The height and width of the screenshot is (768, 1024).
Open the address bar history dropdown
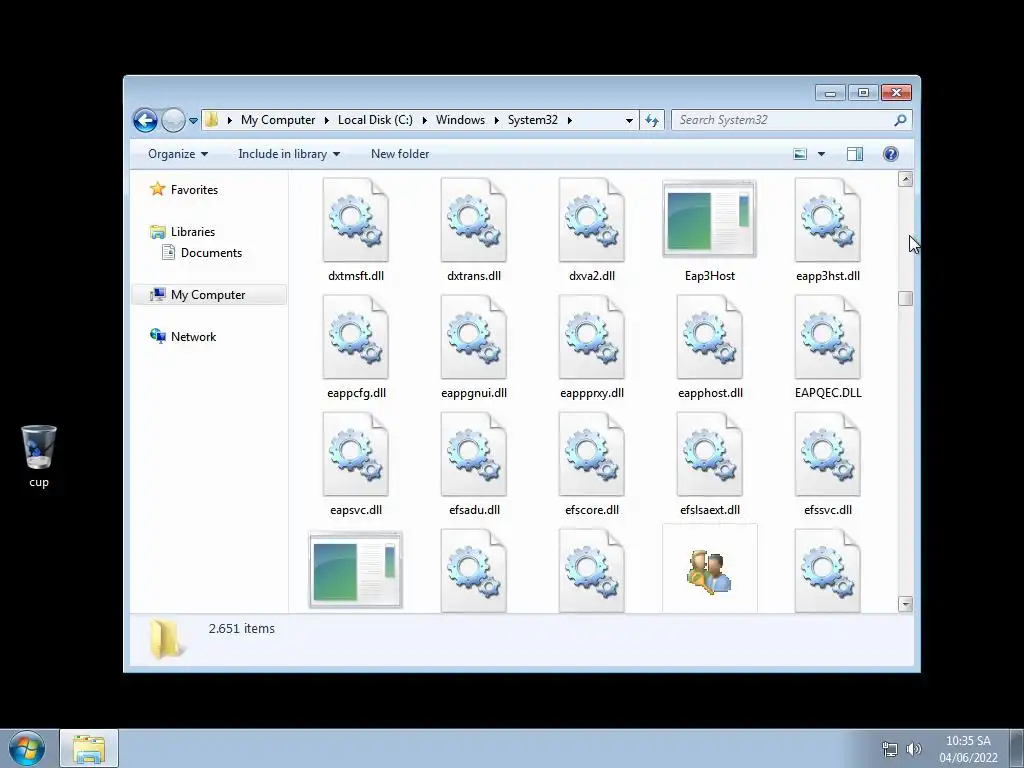[629, 120]
